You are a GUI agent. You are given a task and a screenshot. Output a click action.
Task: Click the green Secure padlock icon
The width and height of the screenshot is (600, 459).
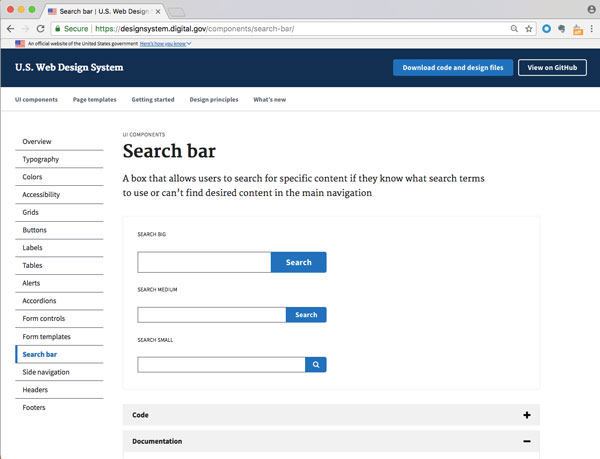(58, 29)
